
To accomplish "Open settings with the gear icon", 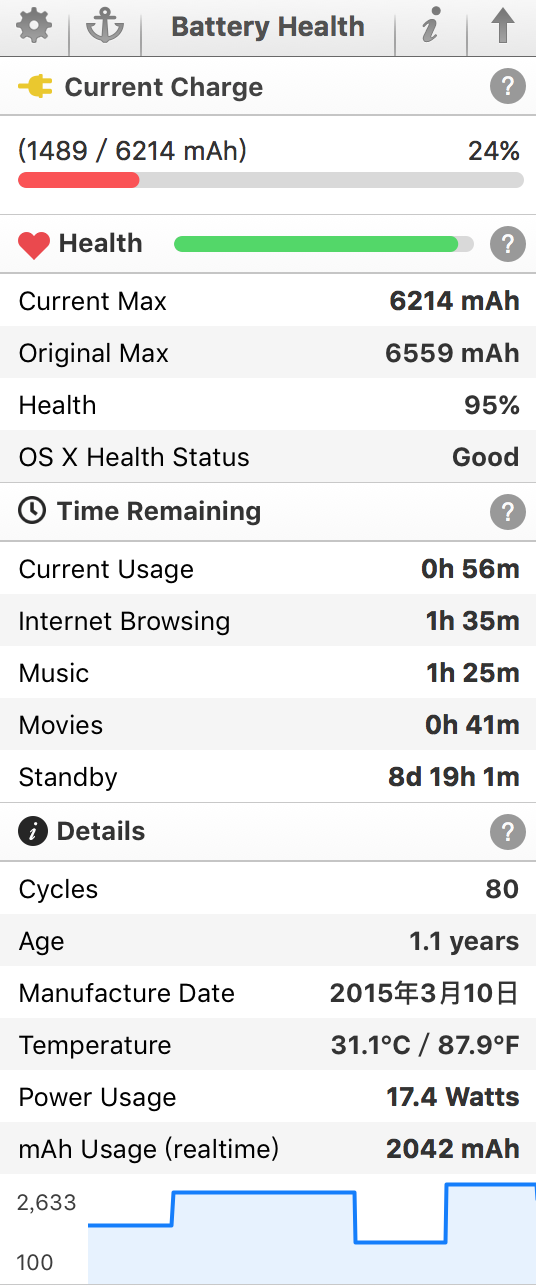I will click(34, 27).
